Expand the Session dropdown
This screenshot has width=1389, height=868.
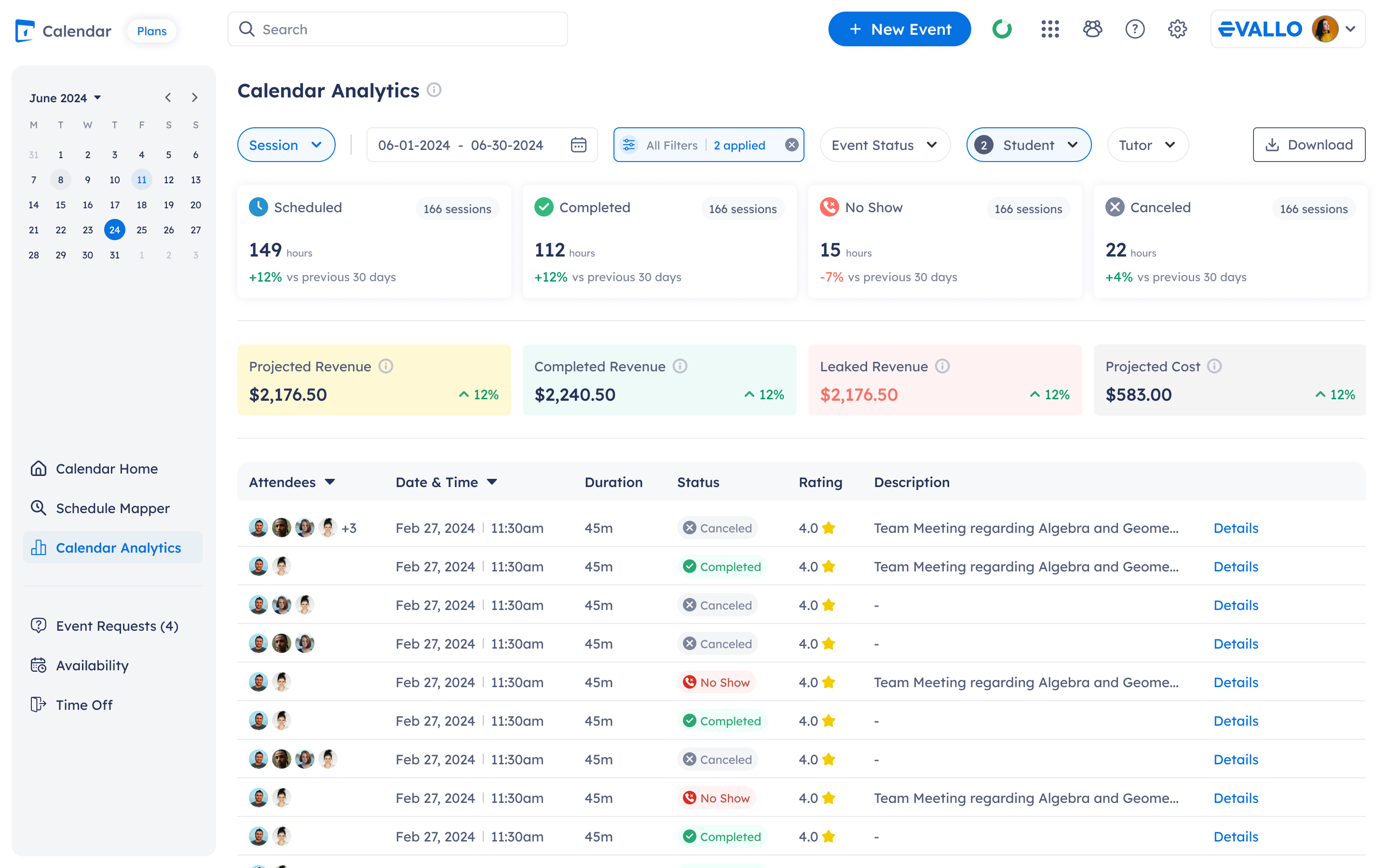pyautogui.click(x=286, y=145)
